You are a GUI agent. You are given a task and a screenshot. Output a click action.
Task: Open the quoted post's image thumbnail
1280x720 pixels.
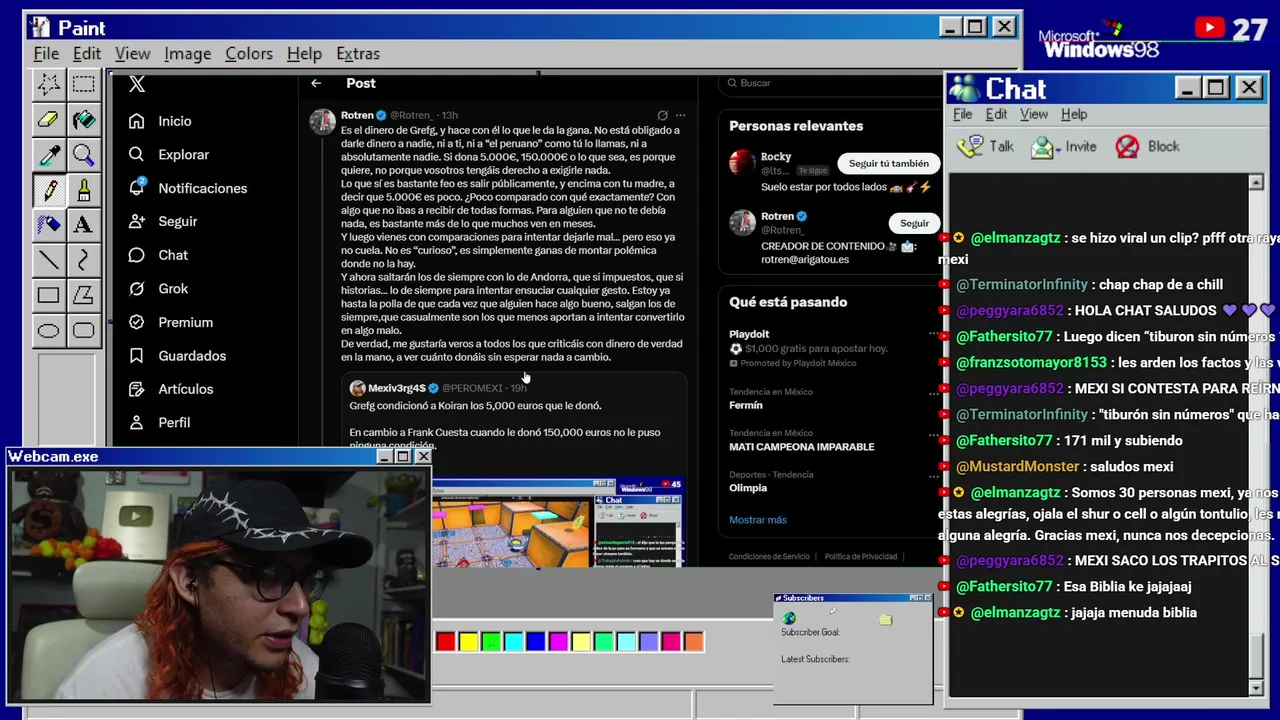[x=558, y=523]
